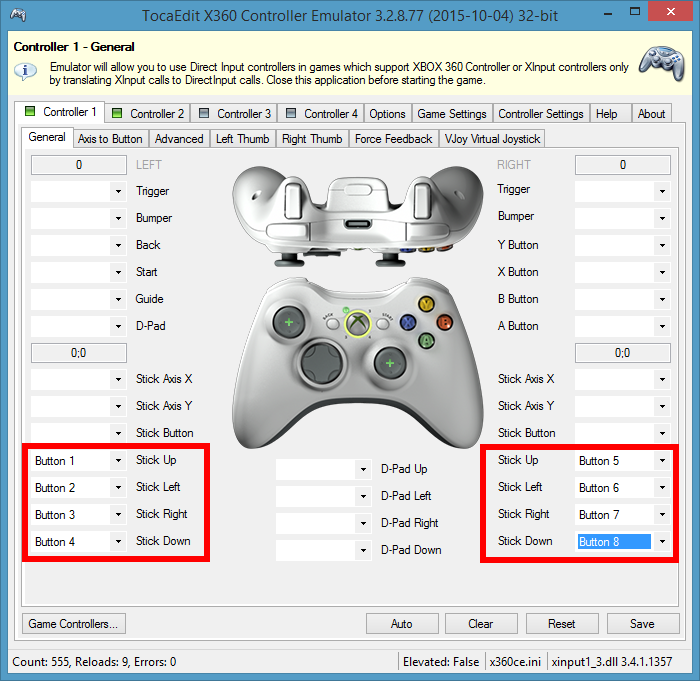The width and height of the screenshot is (700, 681).
Task: Click the D-pad on controller image
Action: 321,363
